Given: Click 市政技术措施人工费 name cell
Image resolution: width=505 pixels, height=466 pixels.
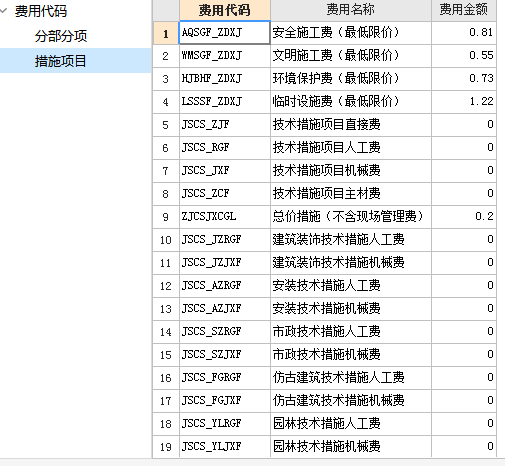Looking at the screenshot, I should click(351, 332).
